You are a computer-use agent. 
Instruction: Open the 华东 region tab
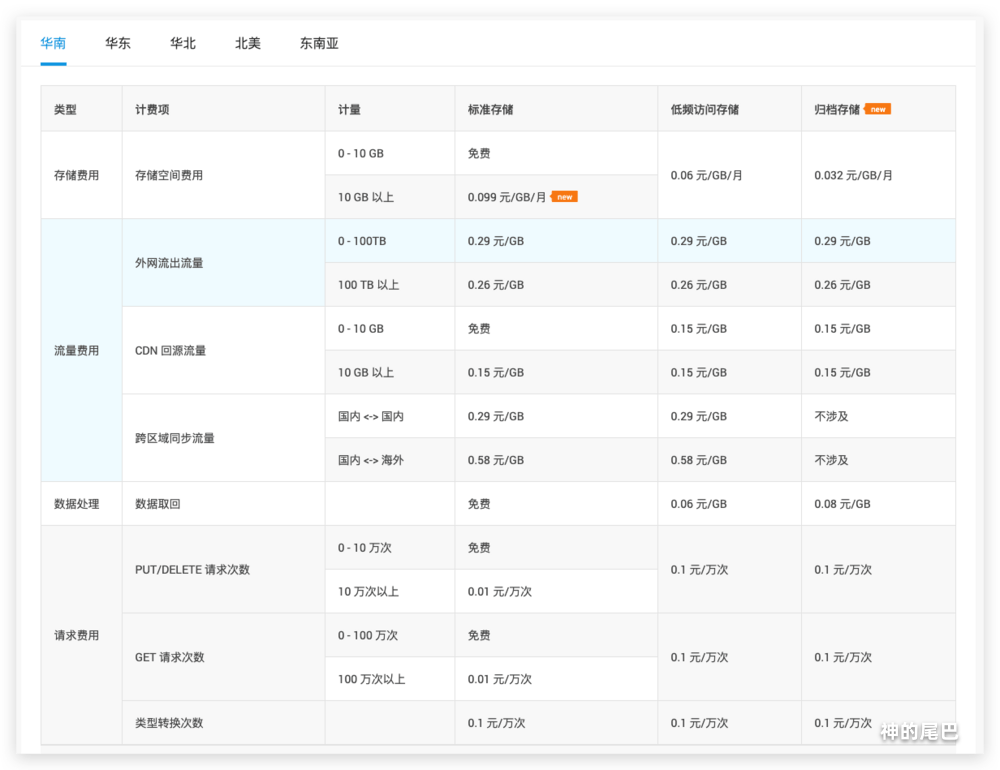pyautogui.click(x=118, y=44)
